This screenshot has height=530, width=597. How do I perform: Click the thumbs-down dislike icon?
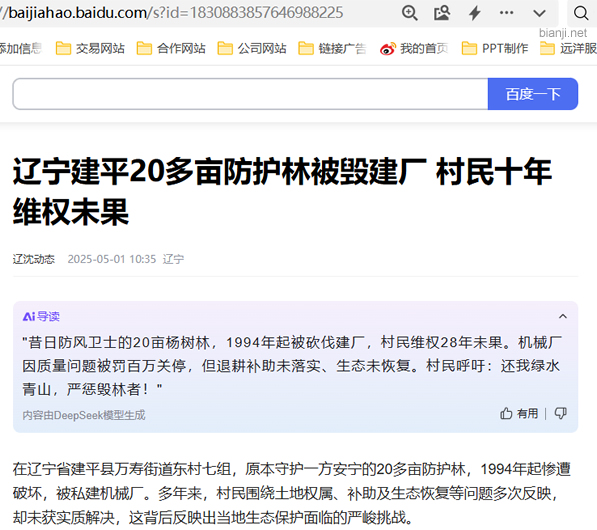click(560, 413)
